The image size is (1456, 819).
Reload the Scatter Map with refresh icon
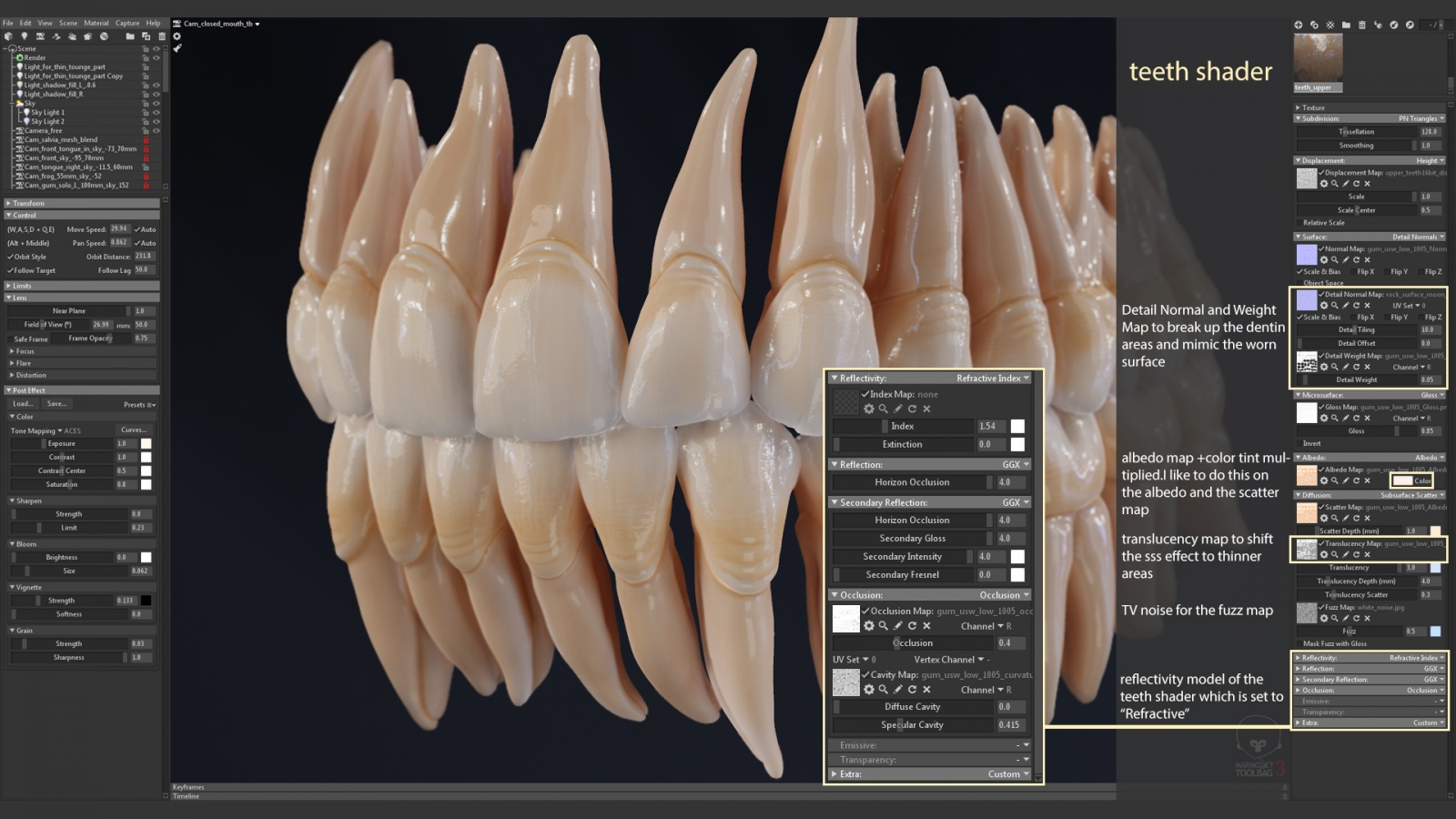tap(1357, 518)
